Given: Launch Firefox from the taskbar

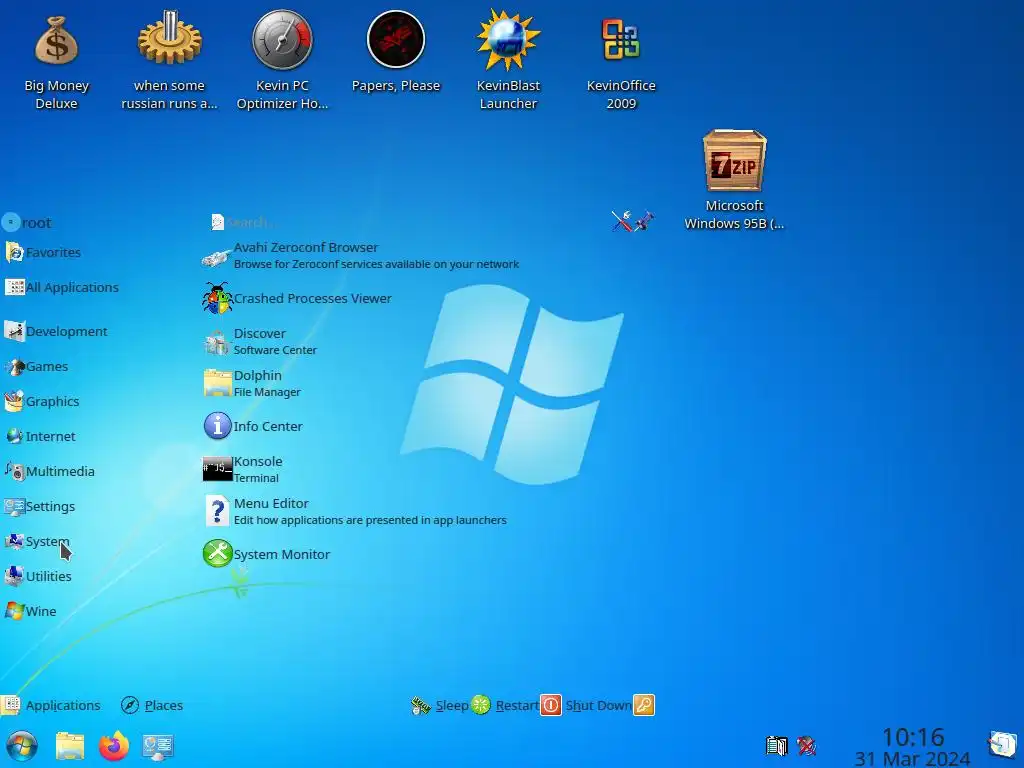Looking at the screenshot, I should point(114,746).
